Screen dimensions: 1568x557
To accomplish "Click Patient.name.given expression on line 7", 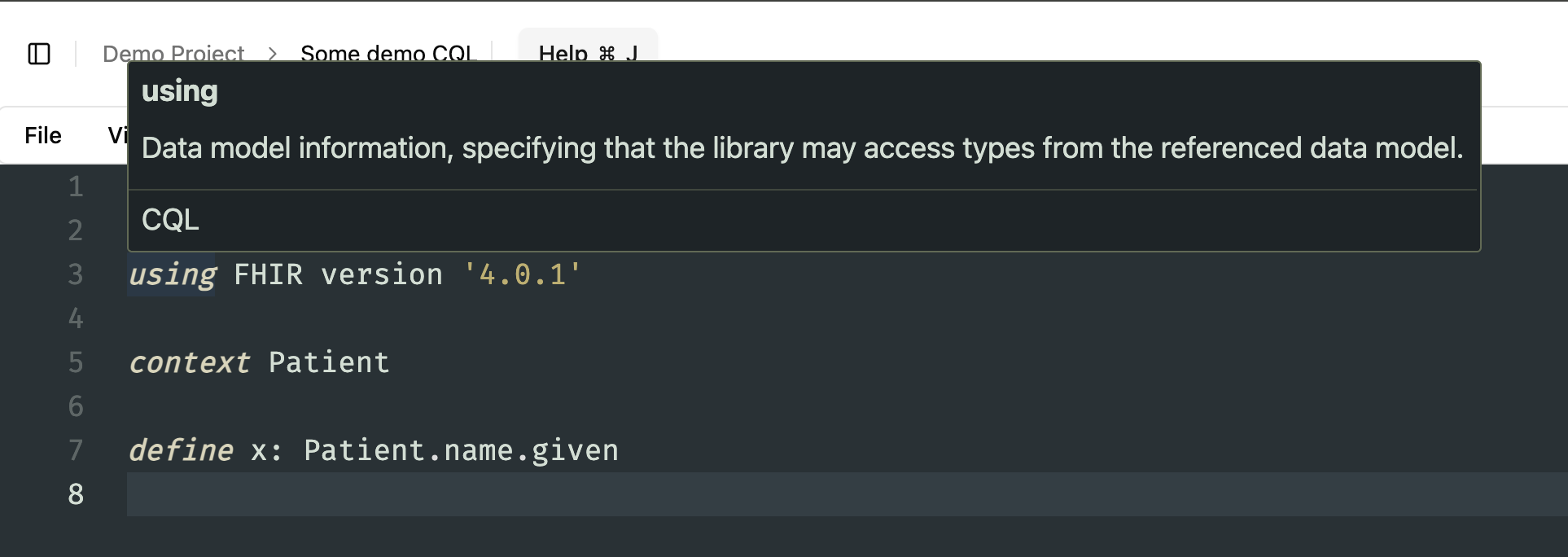I will (x=460, y=450).
